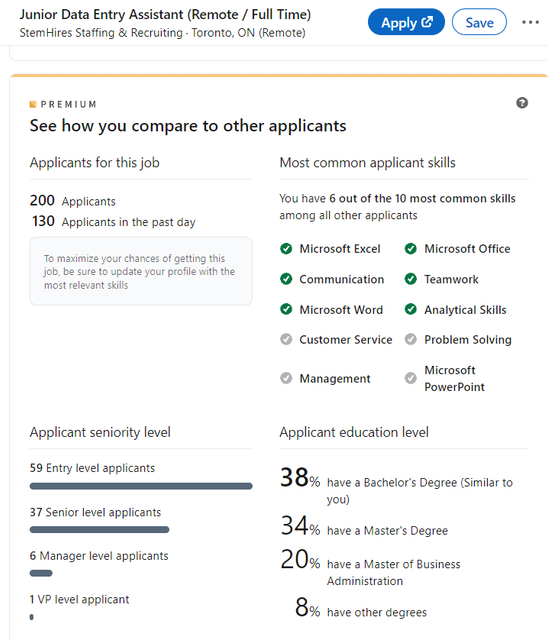Click the Analytical Skills skill label
The height and width of the screenshot is (640, 548).
[x=465, y=310]
